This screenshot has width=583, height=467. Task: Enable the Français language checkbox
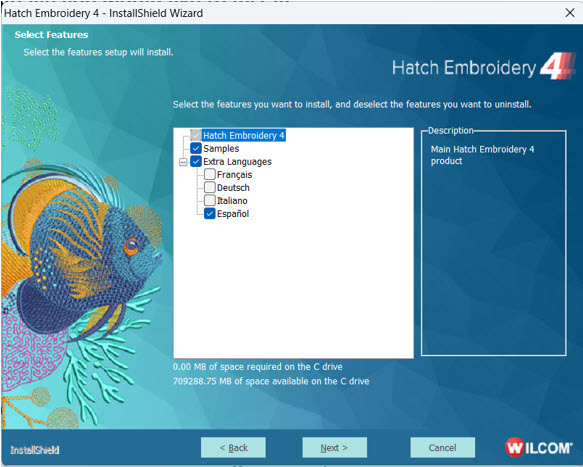(210, 174)
